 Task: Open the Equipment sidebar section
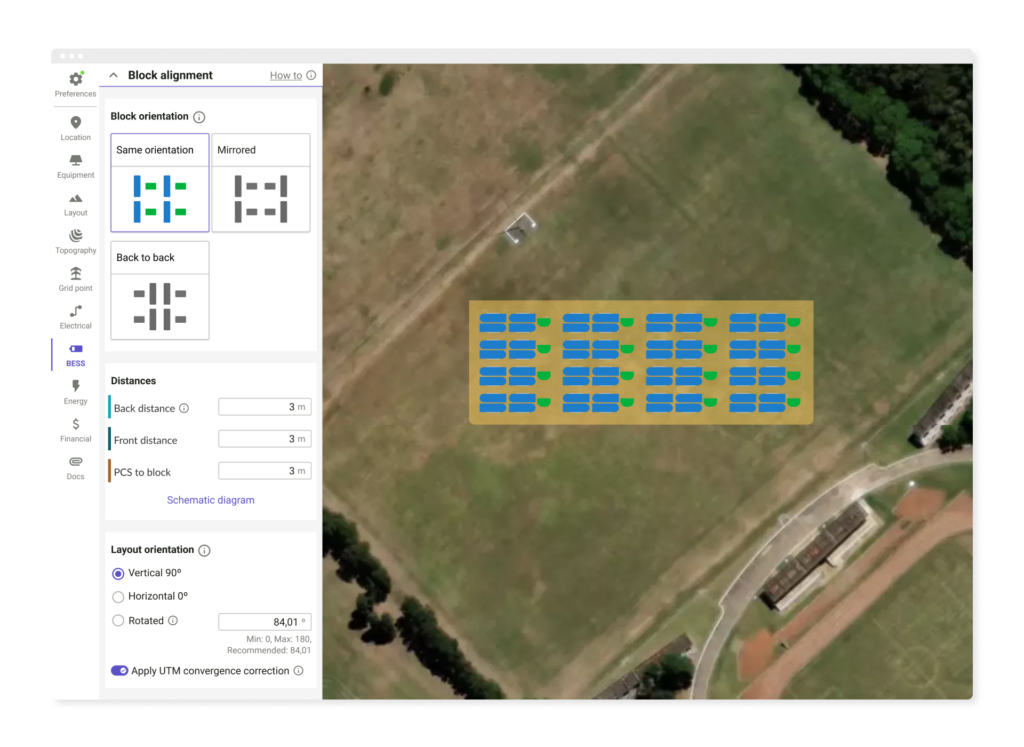(x=75, y=161)
